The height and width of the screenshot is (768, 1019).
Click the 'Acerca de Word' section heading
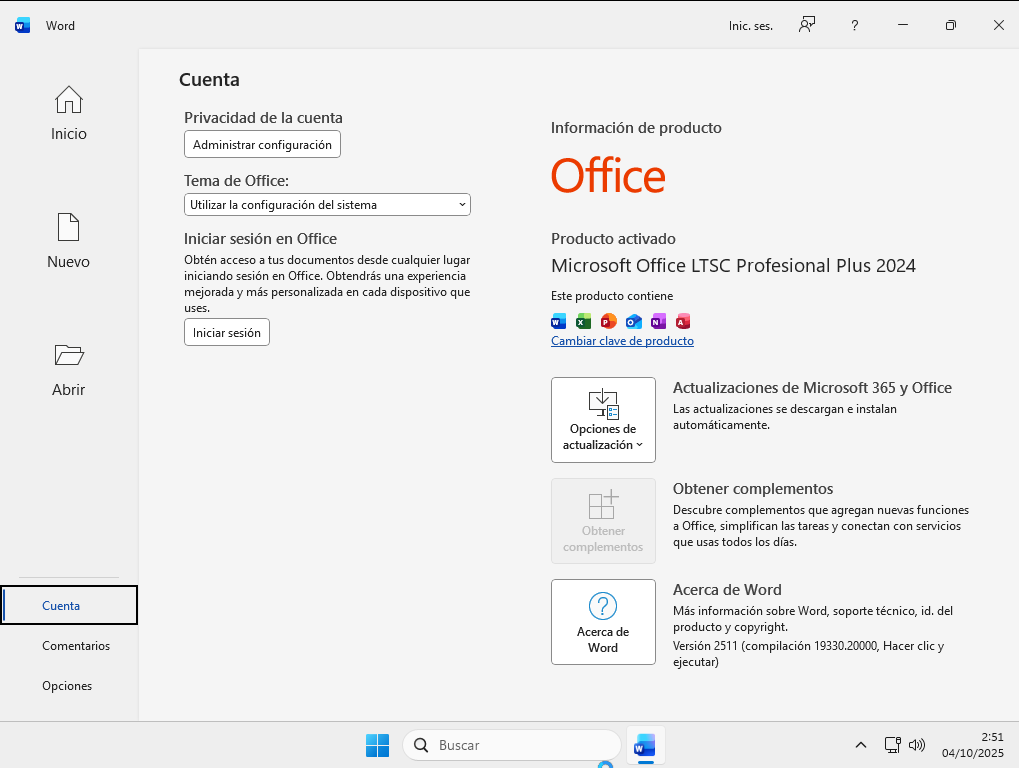tap(727, 590)
